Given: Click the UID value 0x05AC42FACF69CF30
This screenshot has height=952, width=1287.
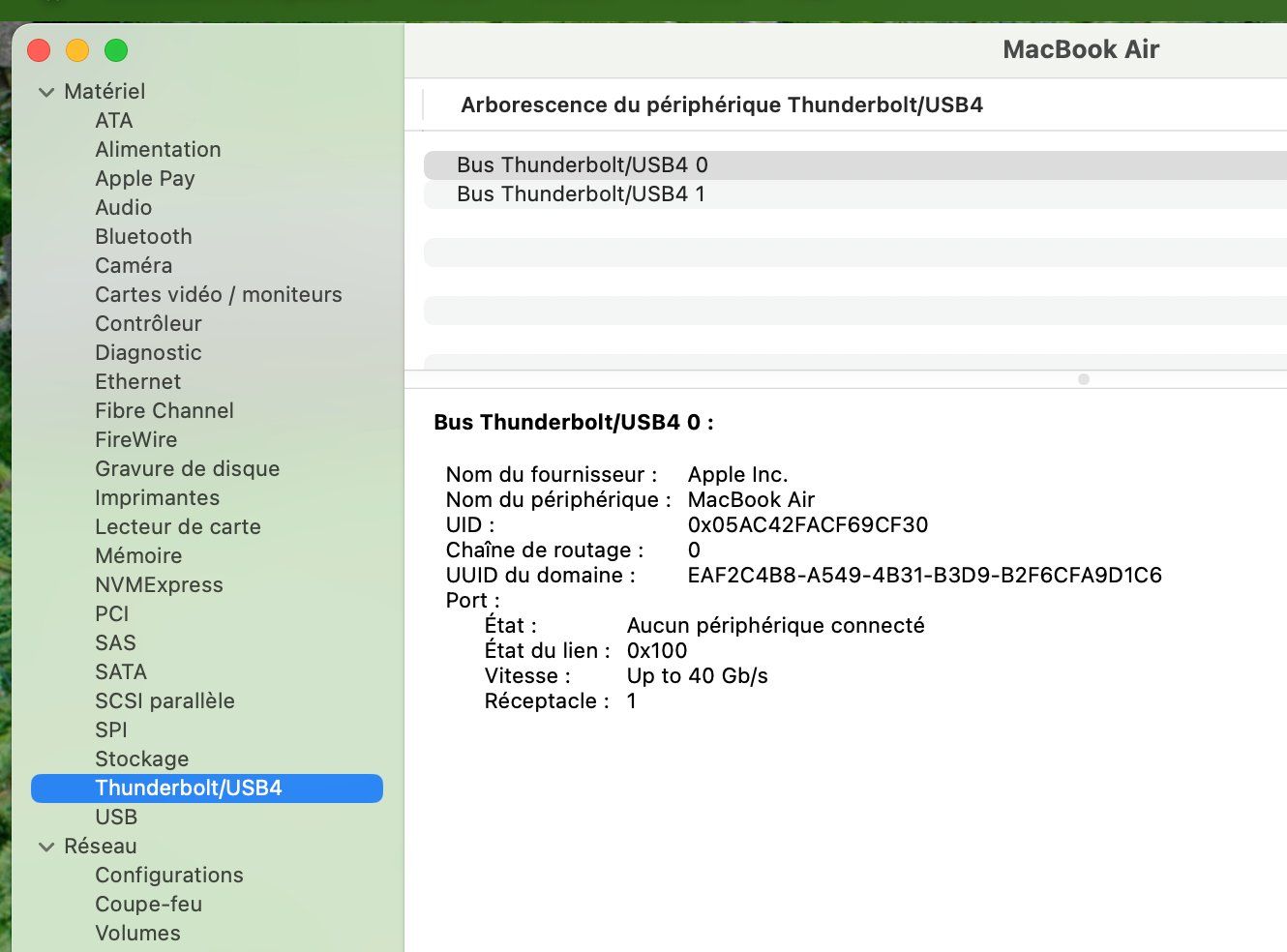Looking at the screenshot, I should coord(808,525).
